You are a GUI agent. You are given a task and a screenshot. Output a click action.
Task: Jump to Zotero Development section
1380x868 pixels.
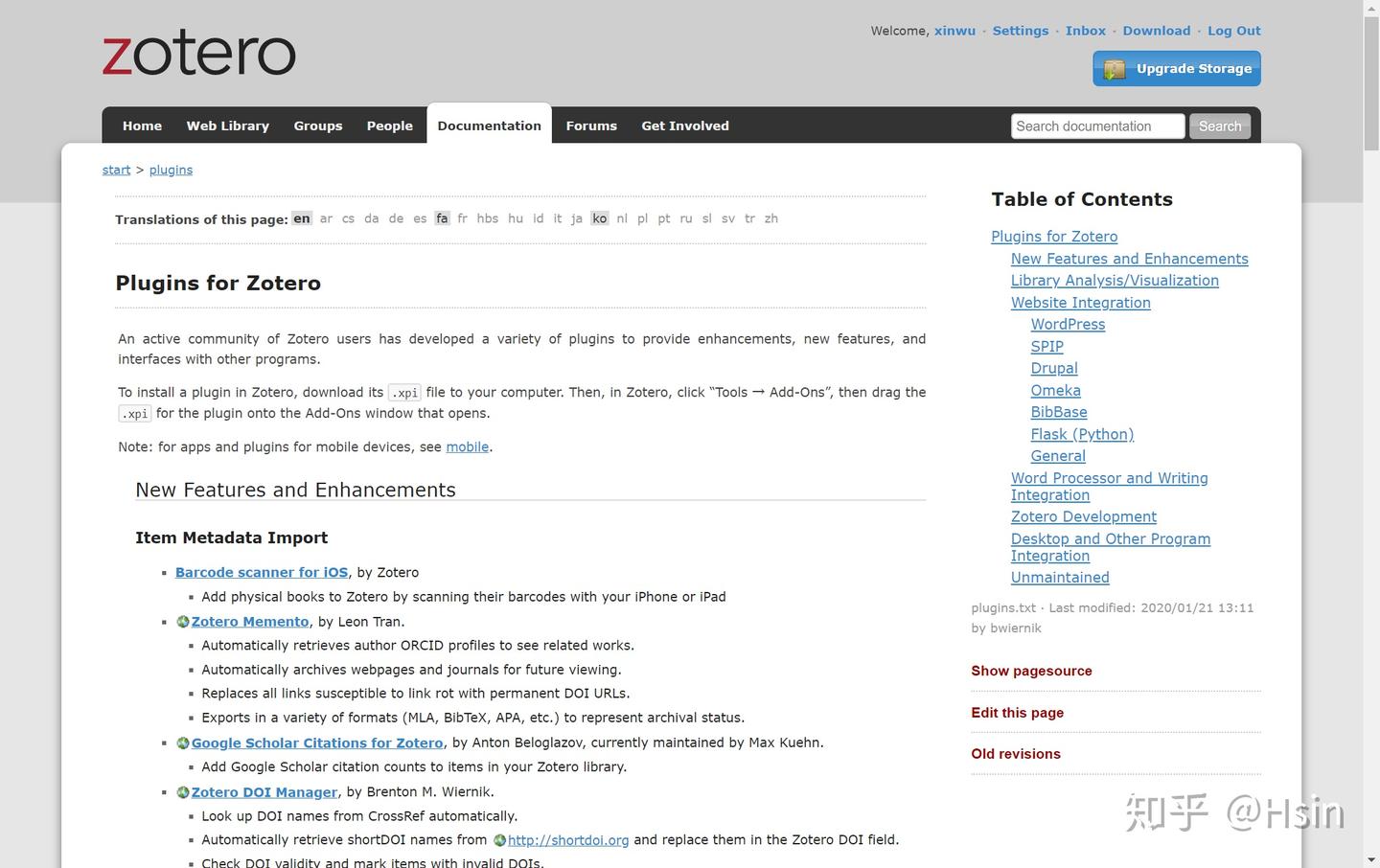coord(1084,517)
